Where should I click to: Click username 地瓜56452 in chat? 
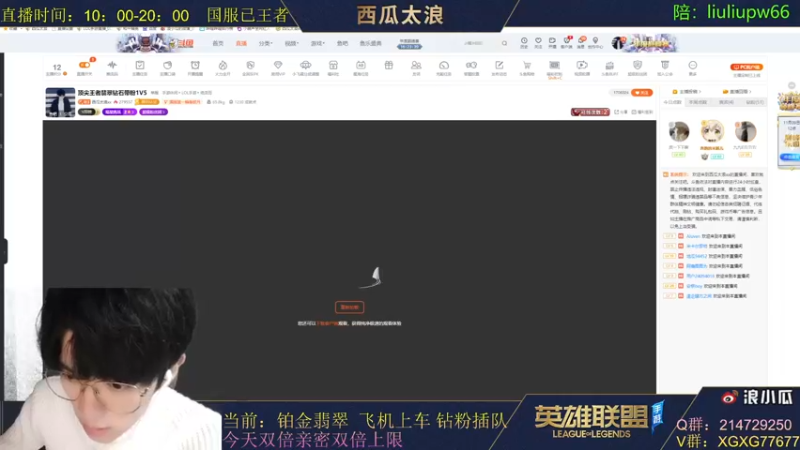[696, 256]
